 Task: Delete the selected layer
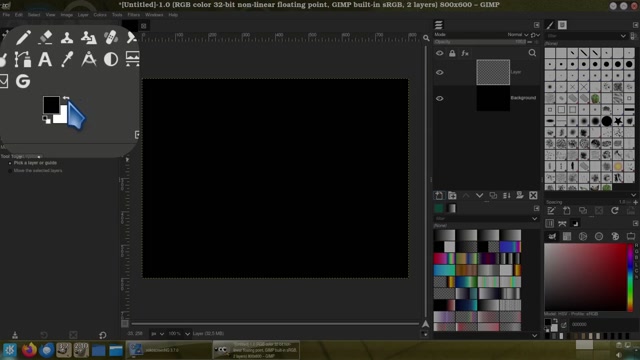[533, 196]
